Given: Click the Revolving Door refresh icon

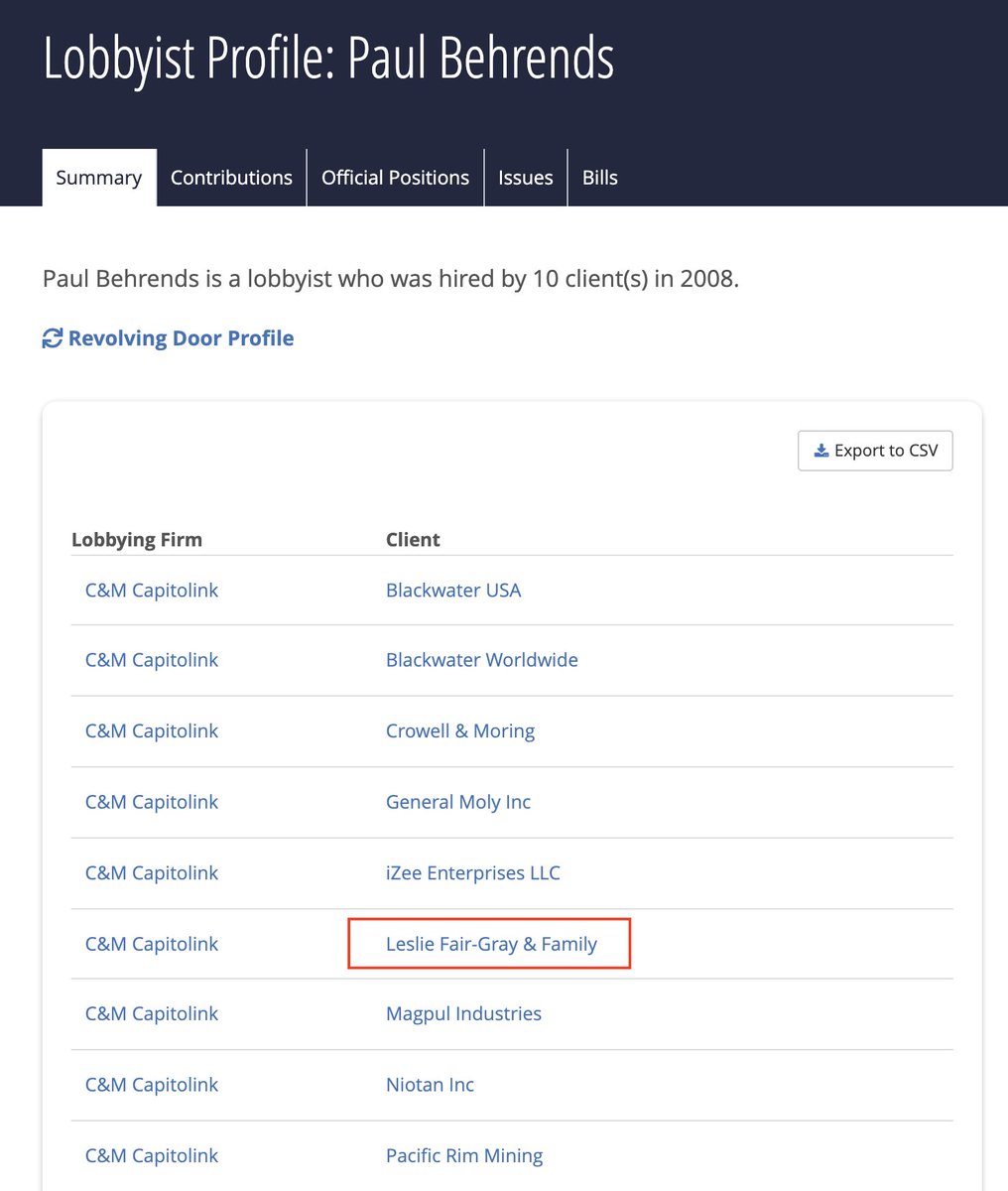Looking at the screenshot, I should pos(53,338).
